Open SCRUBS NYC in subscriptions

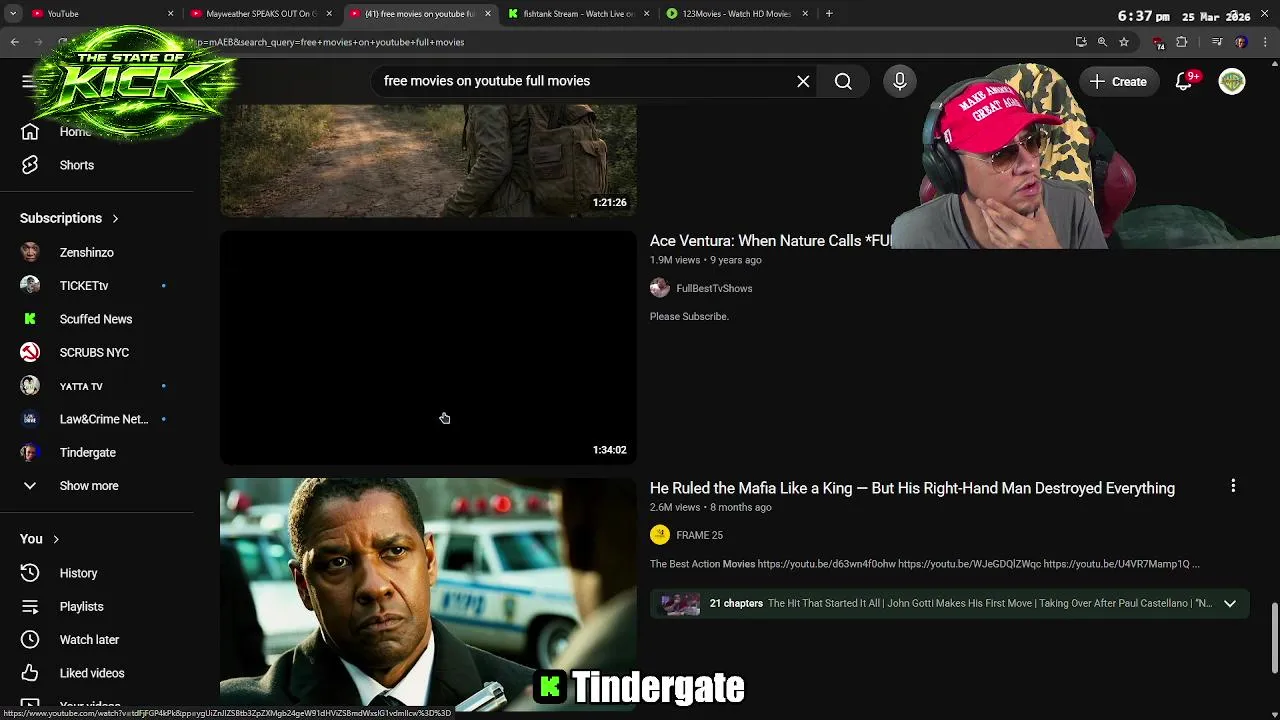96,352
